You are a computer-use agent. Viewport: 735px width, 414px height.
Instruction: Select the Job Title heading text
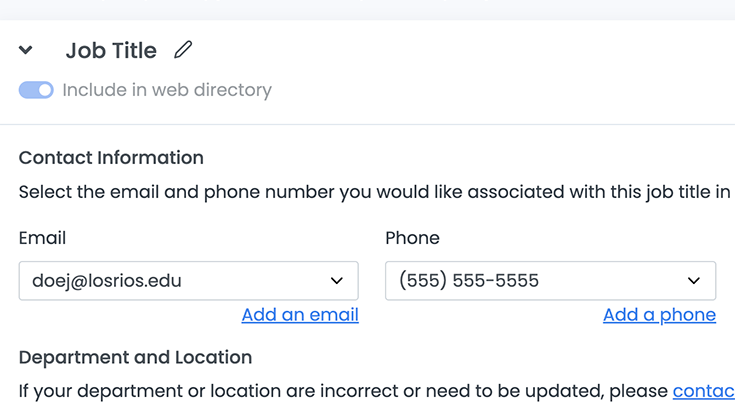(111, 51)
